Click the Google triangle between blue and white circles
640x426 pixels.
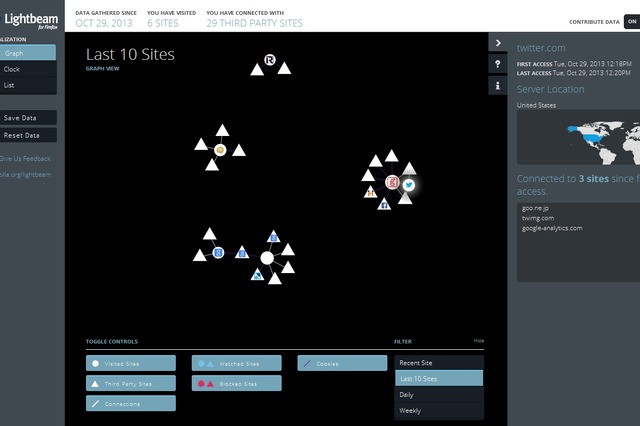coord(242,252)
